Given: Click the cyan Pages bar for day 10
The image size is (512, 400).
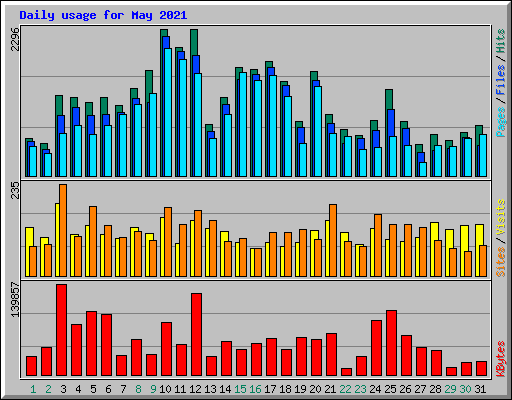Looking at the screenshot, I should 168,112.
